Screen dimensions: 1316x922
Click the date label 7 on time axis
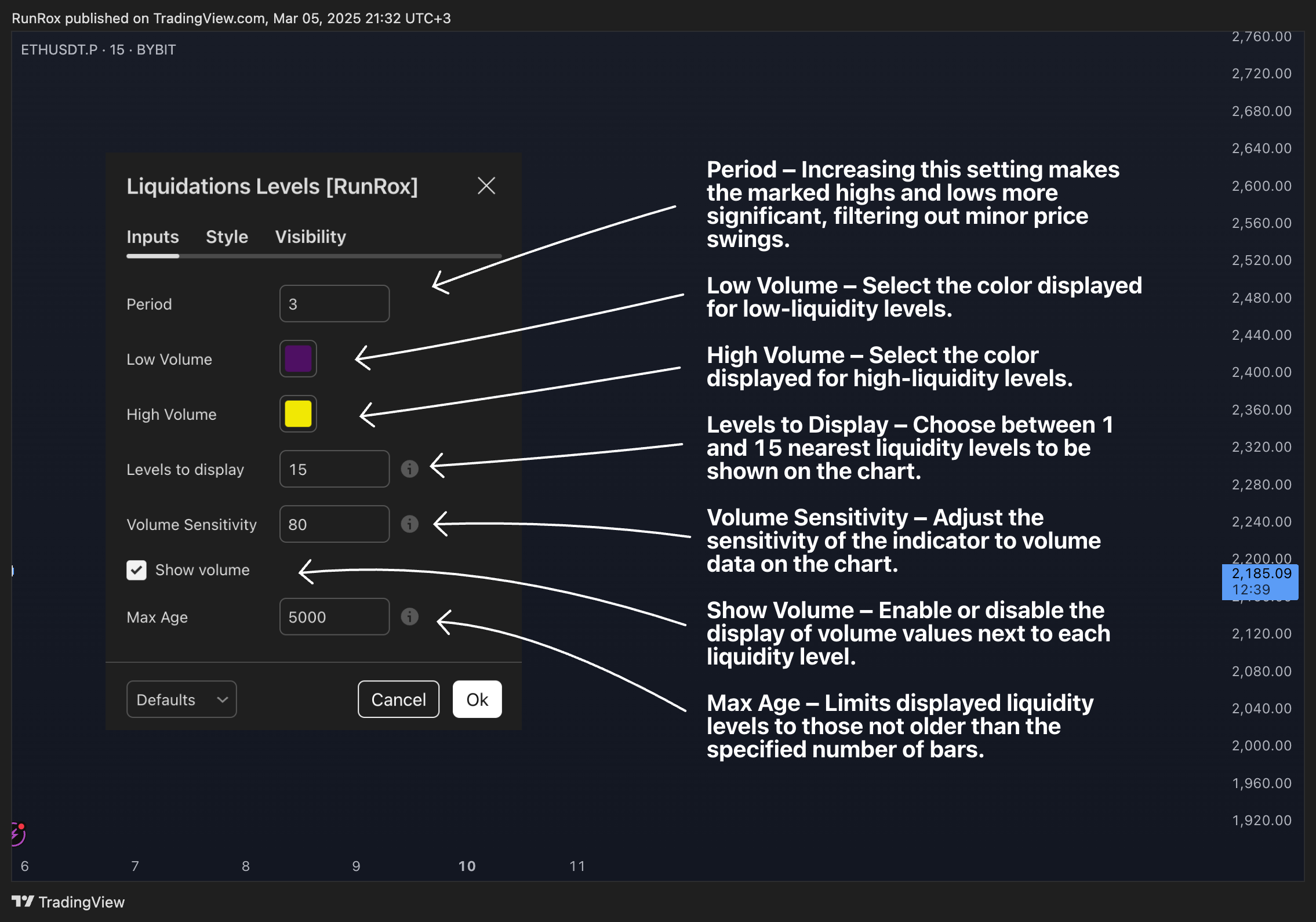click(x=135, y=866)
